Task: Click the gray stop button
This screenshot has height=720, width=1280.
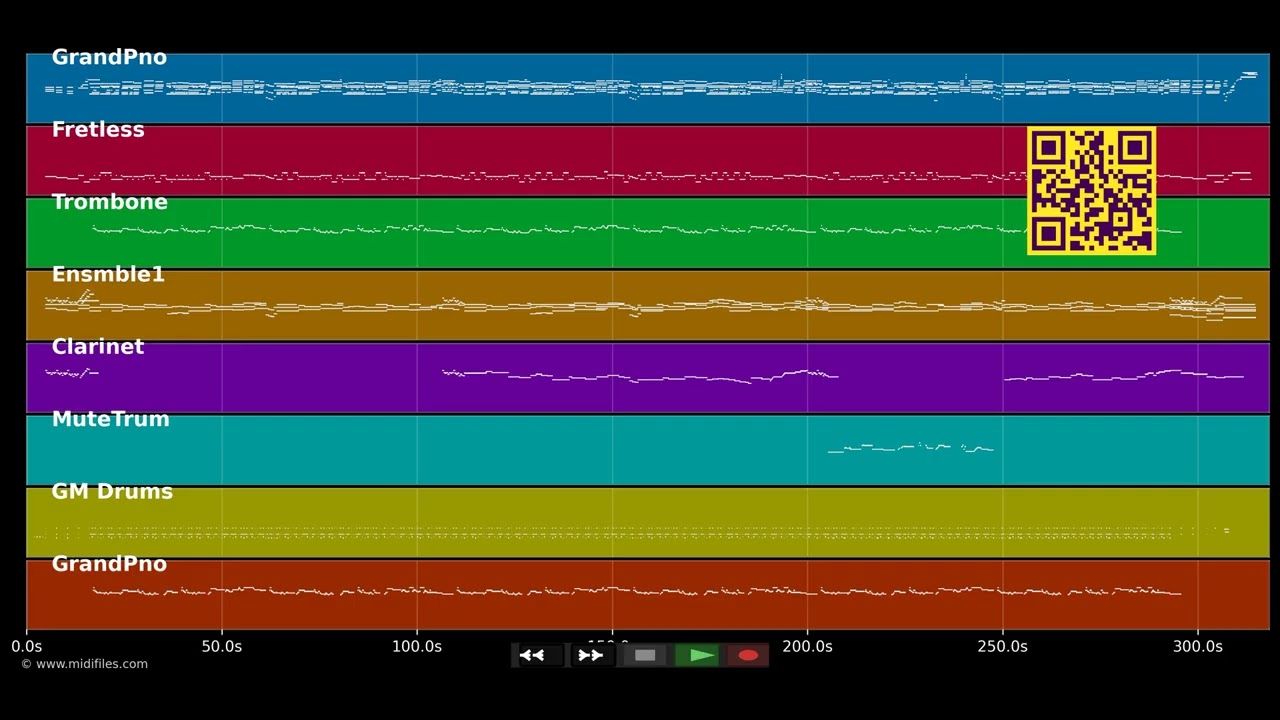Action: tap(645, 655)
